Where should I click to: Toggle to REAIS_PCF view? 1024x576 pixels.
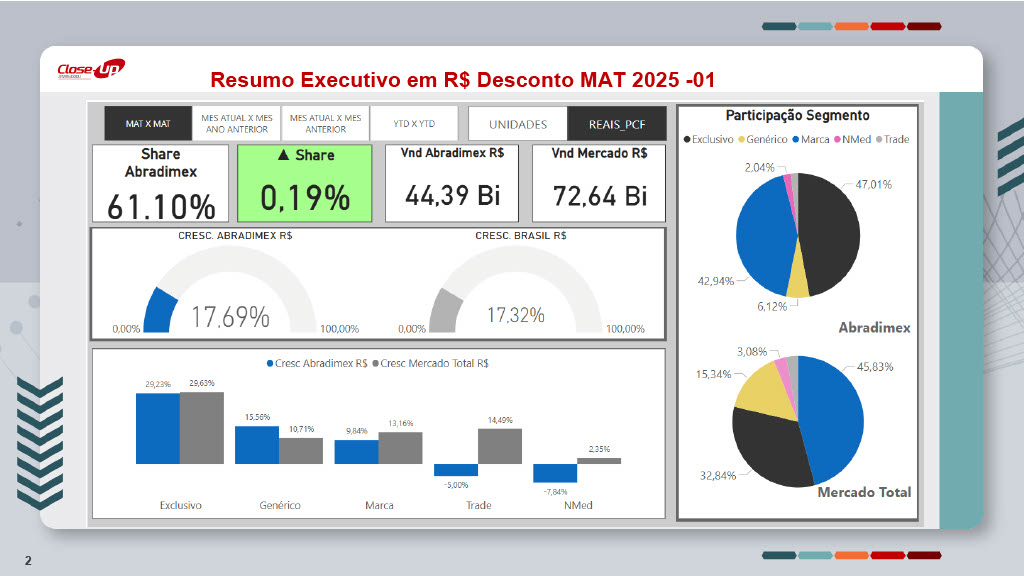pos(616,124)
